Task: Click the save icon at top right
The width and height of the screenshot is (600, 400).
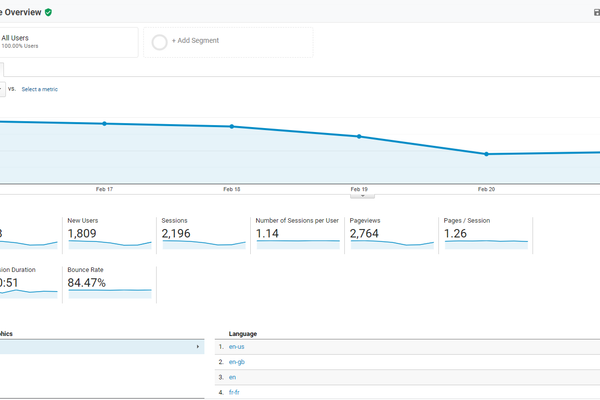Action: pos(597,12)
